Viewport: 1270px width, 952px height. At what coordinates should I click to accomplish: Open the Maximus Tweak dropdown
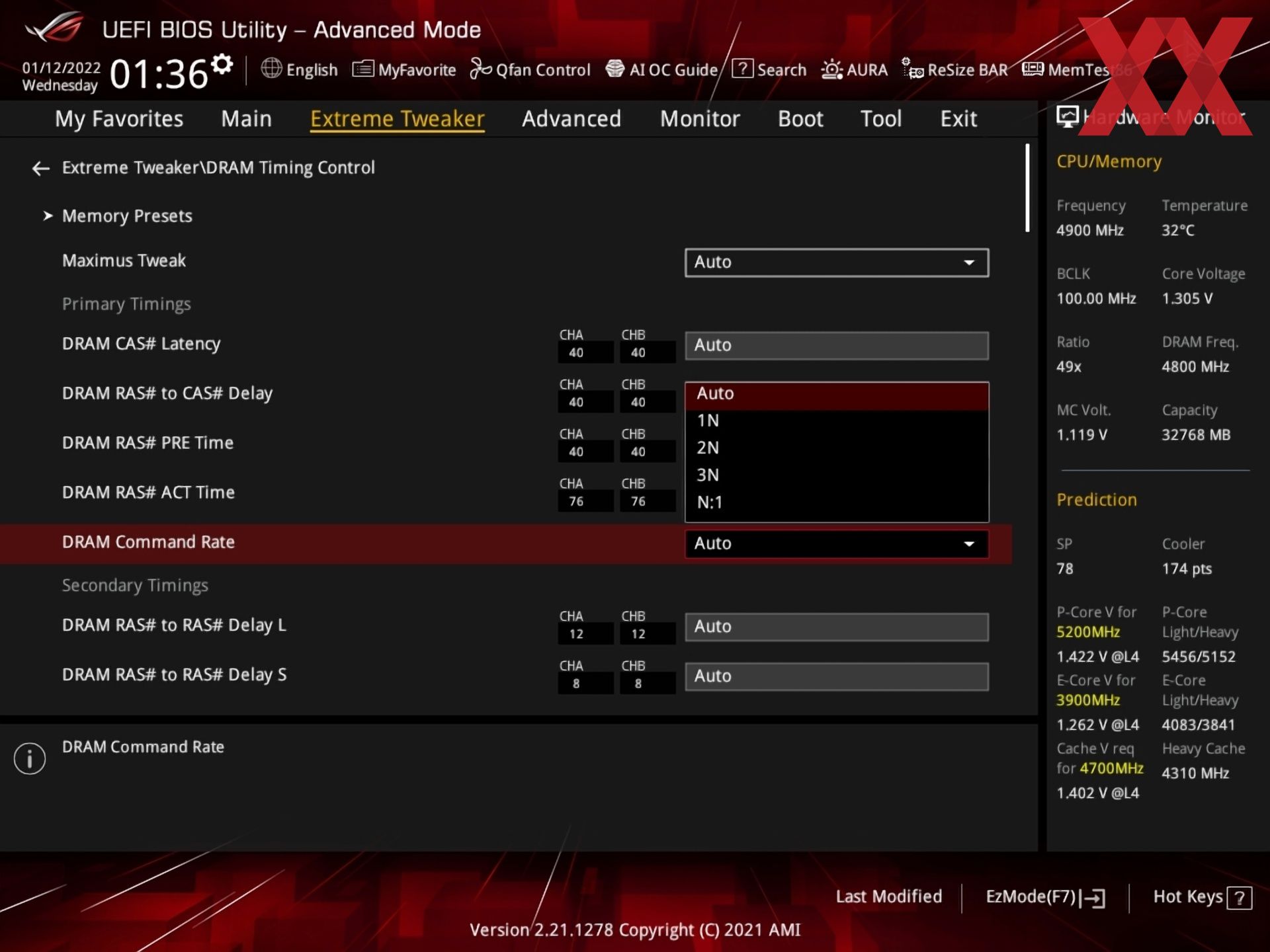pyautogui.click(x=835, y=262)
